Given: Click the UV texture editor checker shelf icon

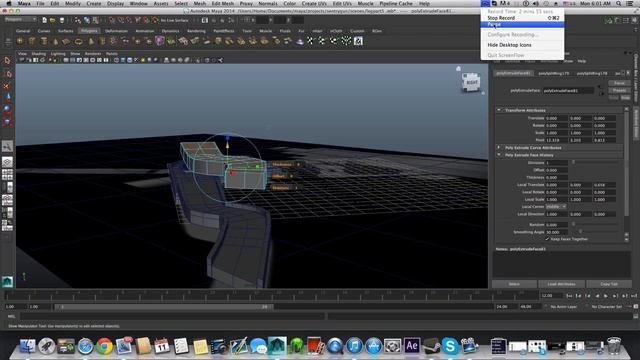Looking at the screenshot, I should (x=358, y=41).
